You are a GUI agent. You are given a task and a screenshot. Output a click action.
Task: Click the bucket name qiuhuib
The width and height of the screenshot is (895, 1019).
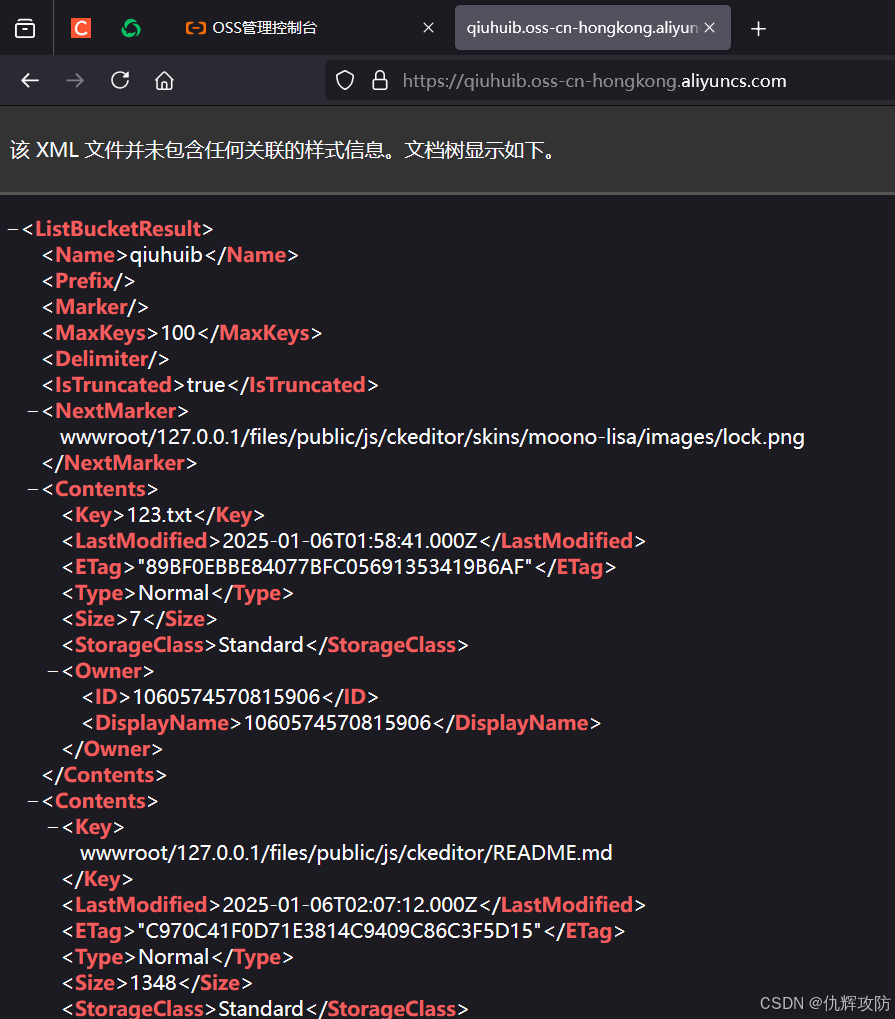click(x=166, y=255)
